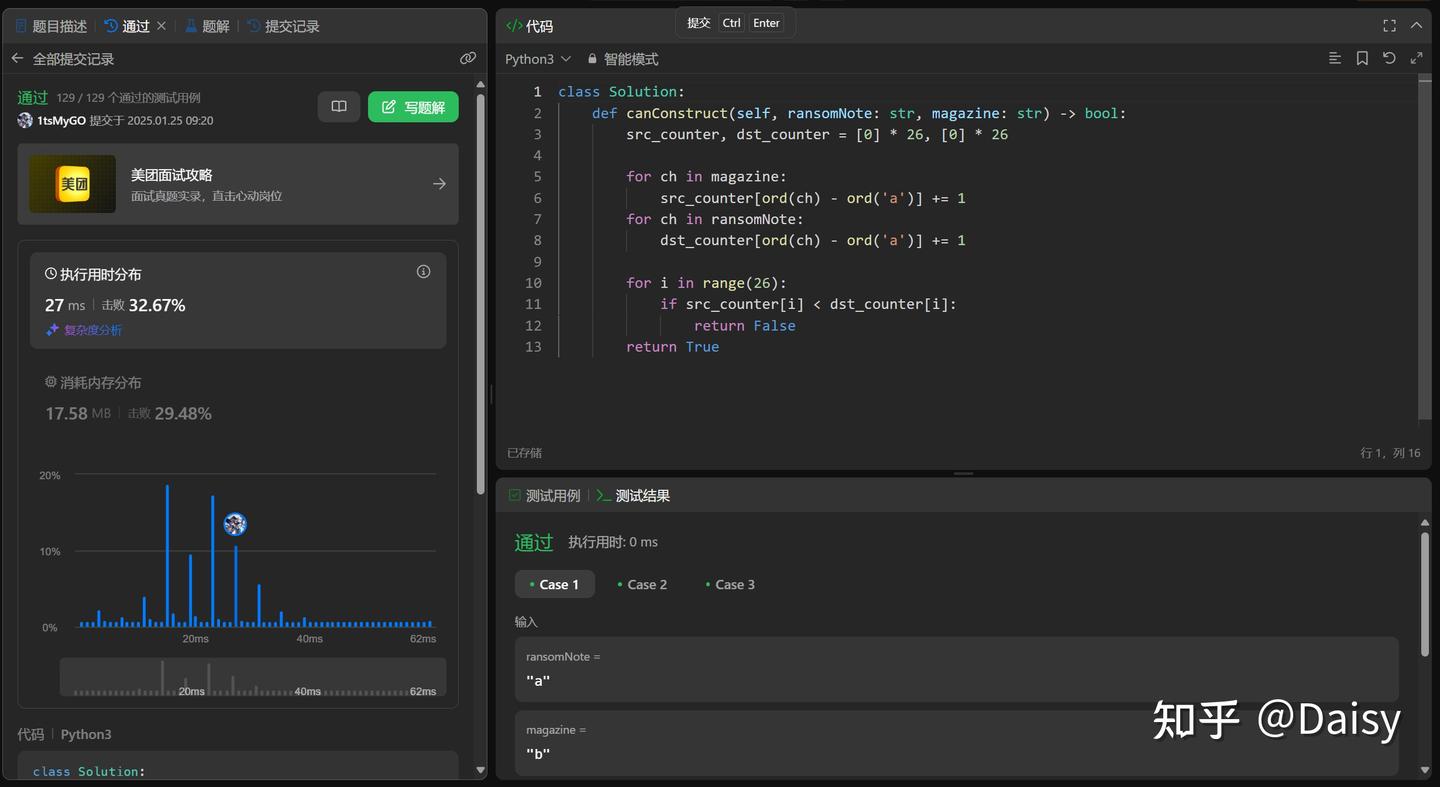The height and width of the screenshot is (787, 1440).
Task: Open the Python3 language dropdown
Action: [537, 59]
